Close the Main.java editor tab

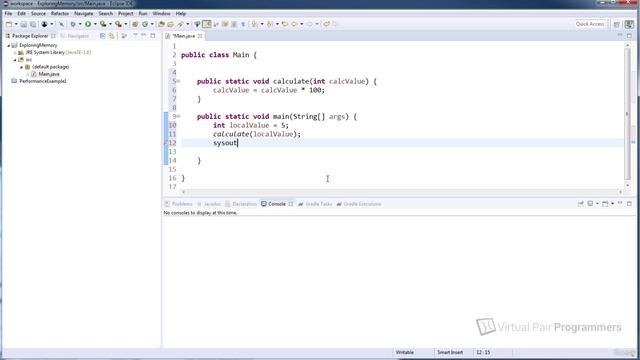[200, 36]
